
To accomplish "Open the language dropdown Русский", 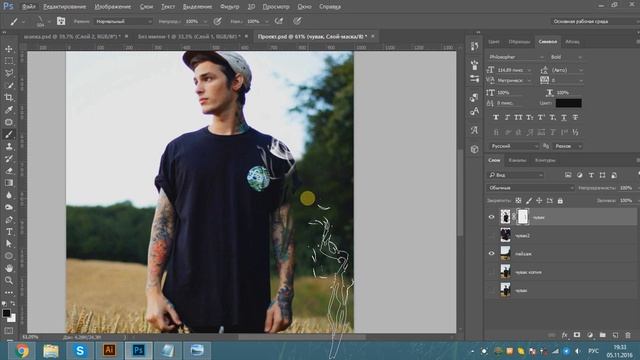I will tap(514, 146).
